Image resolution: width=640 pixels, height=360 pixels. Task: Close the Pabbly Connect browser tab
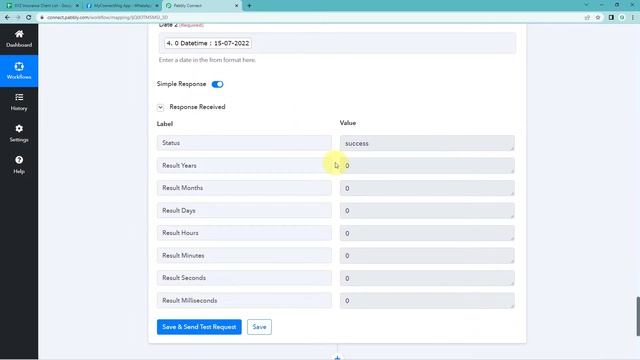236,6
